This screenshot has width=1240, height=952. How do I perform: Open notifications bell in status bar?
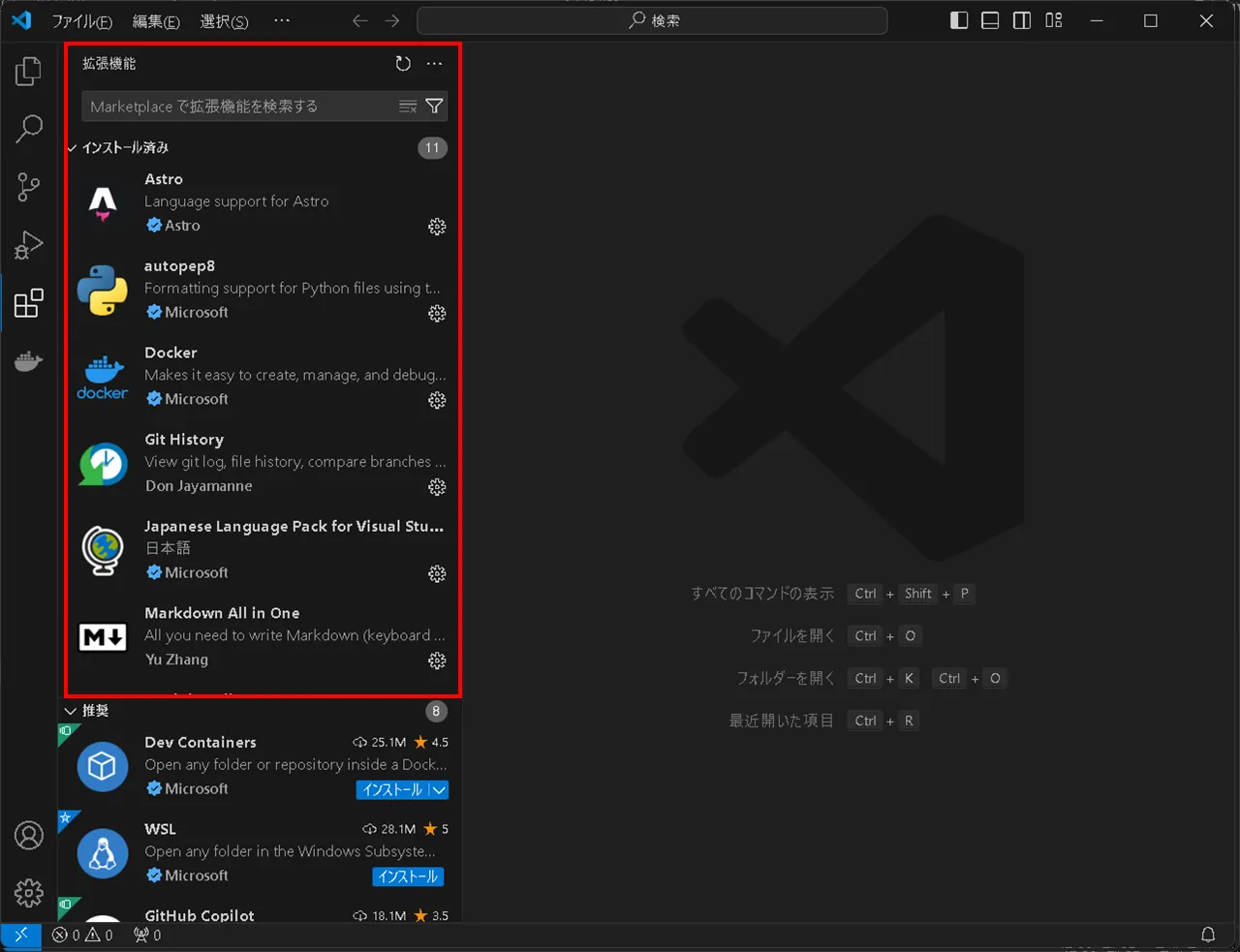[x=1208, y=935]
